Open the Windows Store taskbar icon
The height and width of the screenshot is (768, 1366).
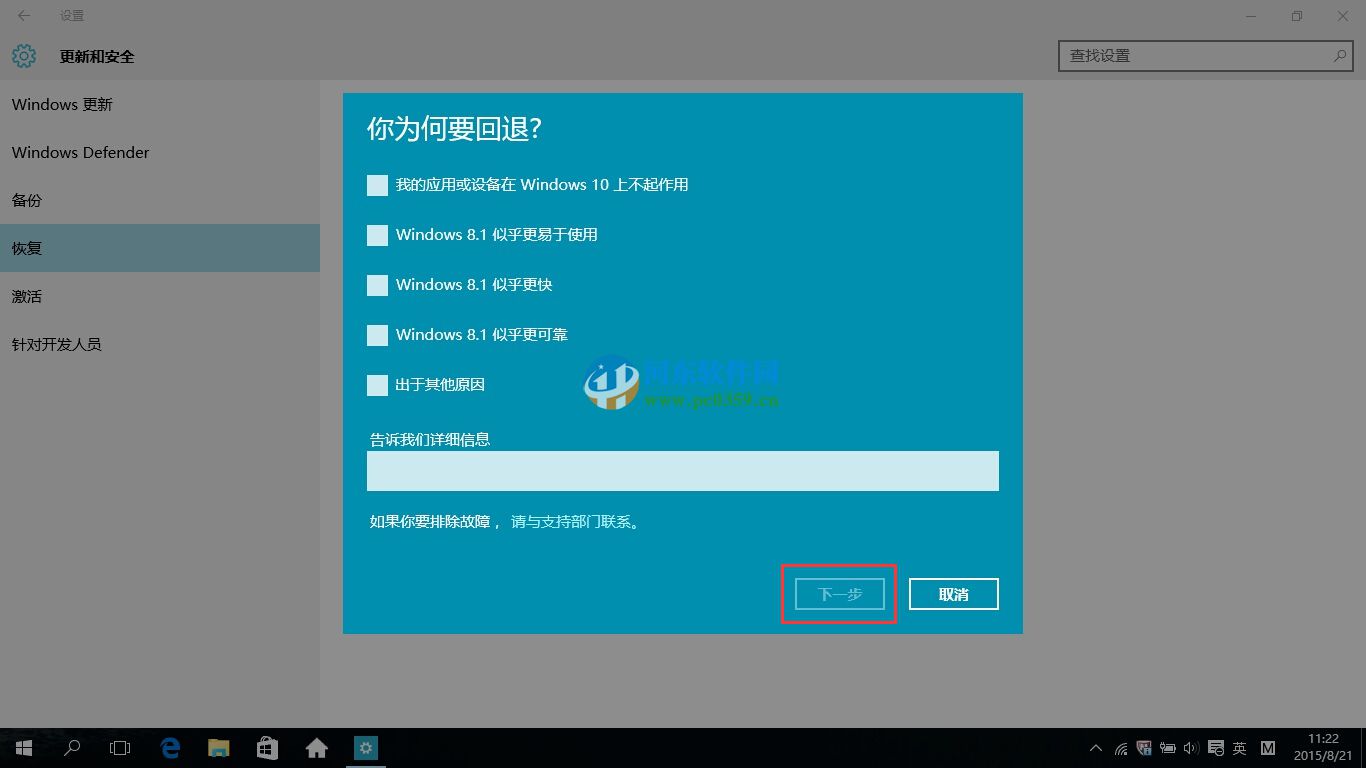[x=268, y=747]
